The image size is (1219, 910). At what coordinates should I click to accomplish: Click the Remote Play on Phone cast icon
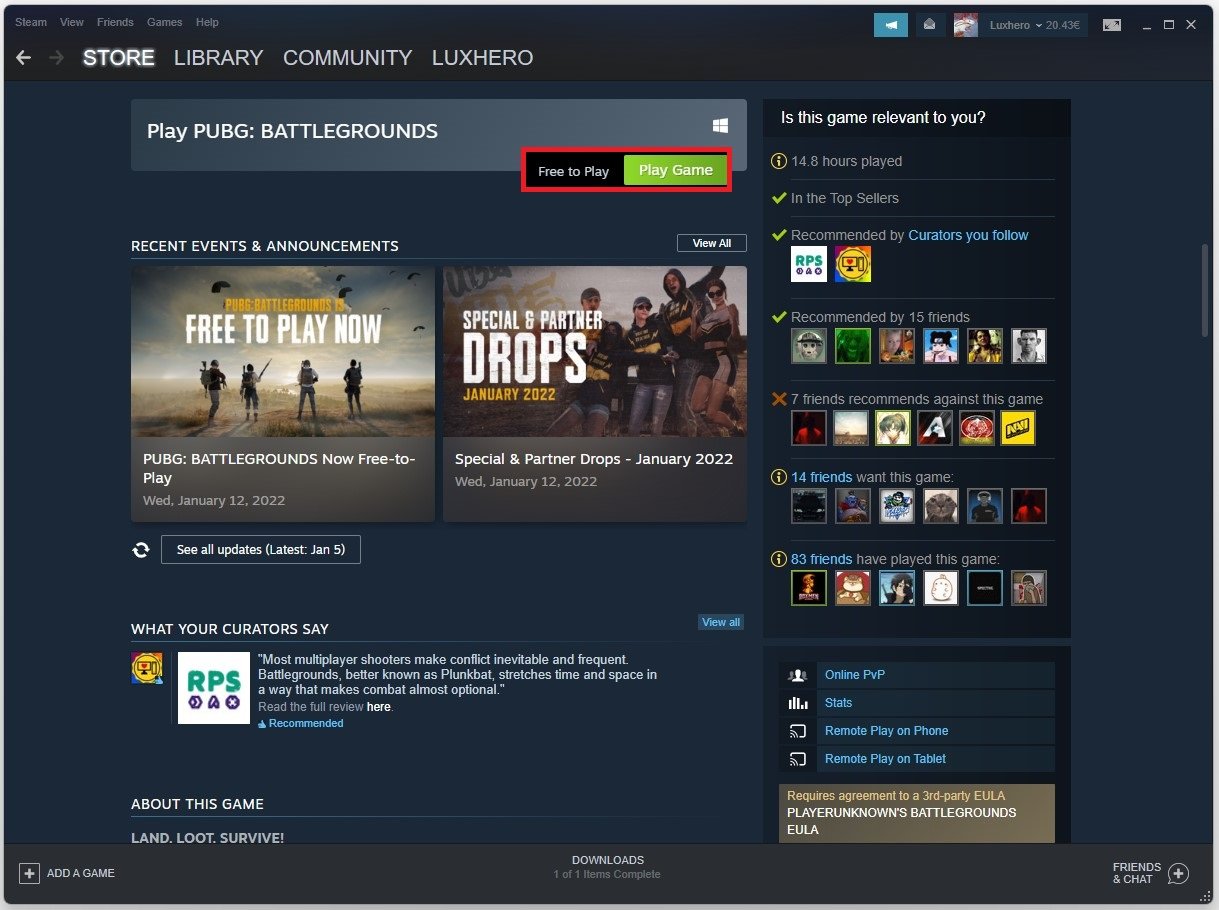point(798,731)
